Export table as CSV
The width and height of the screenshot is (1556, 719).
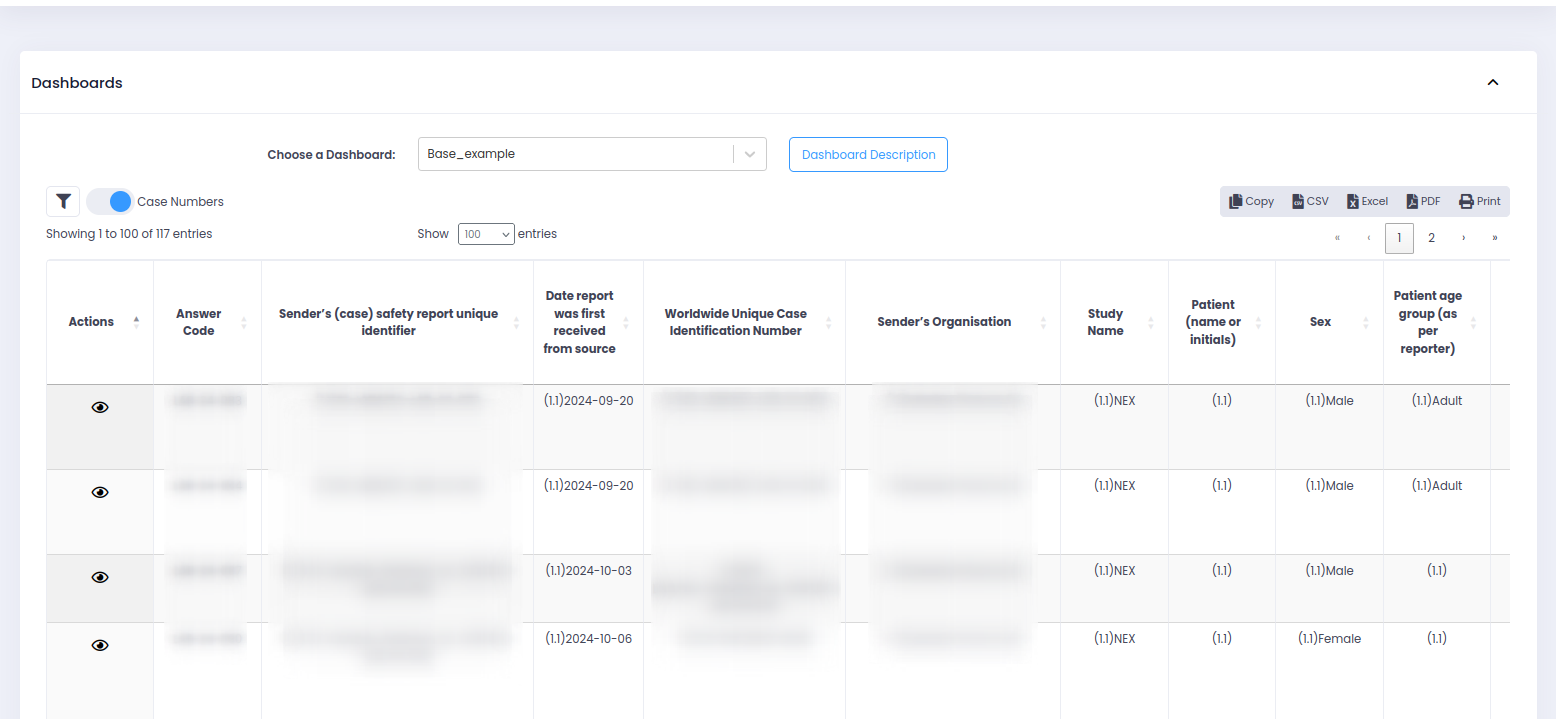pos(1310,201)
